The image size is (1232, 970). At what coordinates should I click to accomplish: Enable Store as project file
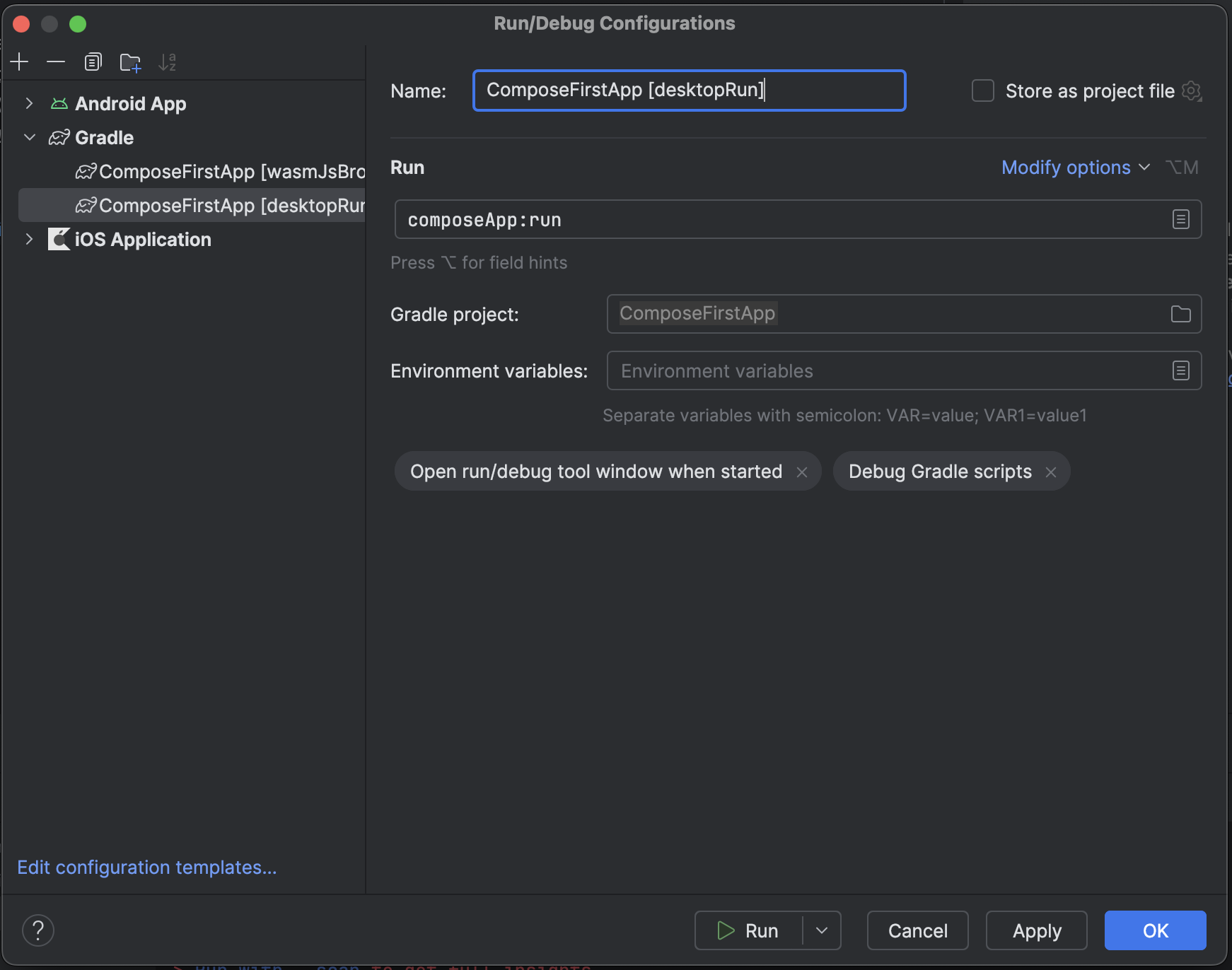tap(983, 90)
